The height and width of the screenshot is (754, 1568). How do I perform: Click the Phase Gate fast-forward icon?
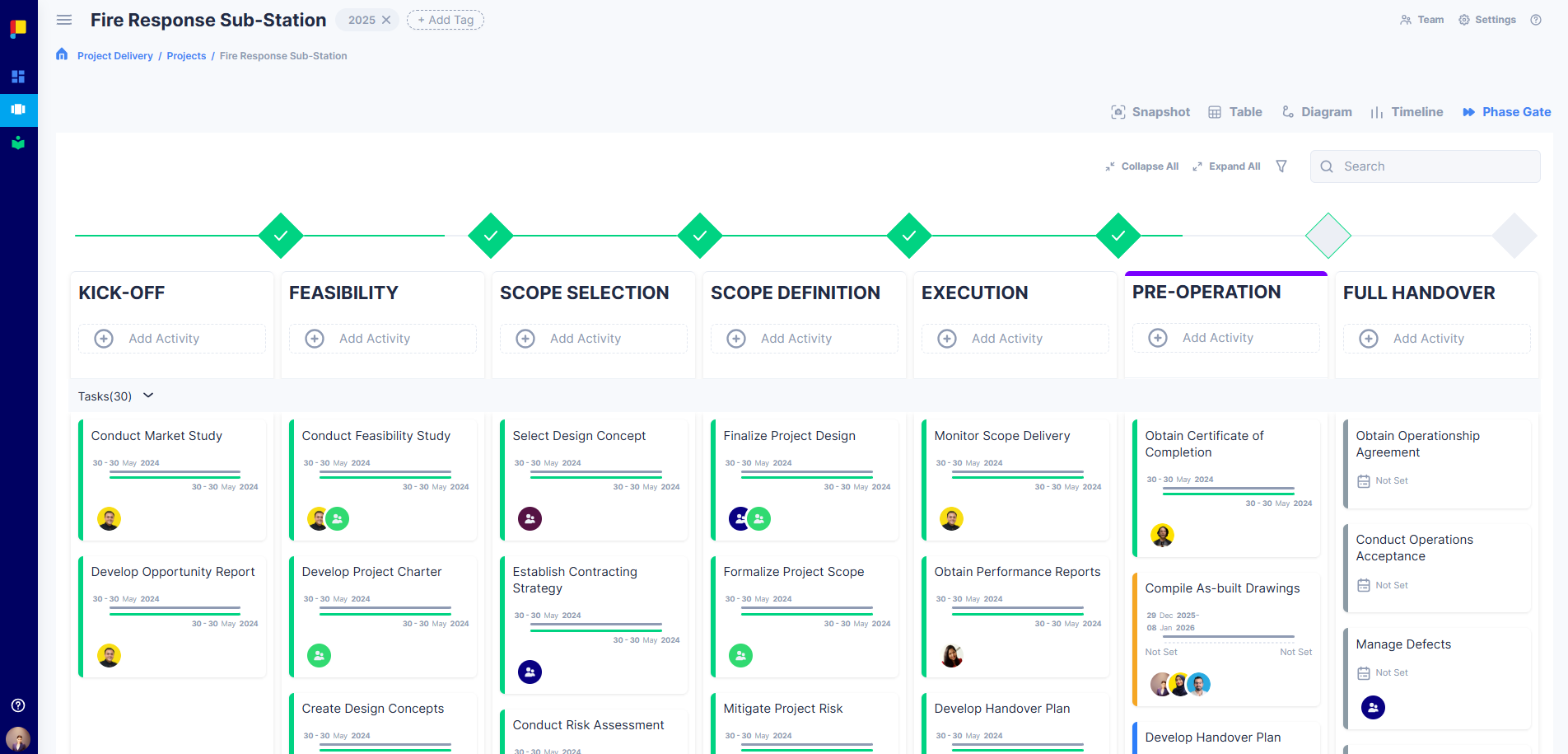tap(1469, 111)
